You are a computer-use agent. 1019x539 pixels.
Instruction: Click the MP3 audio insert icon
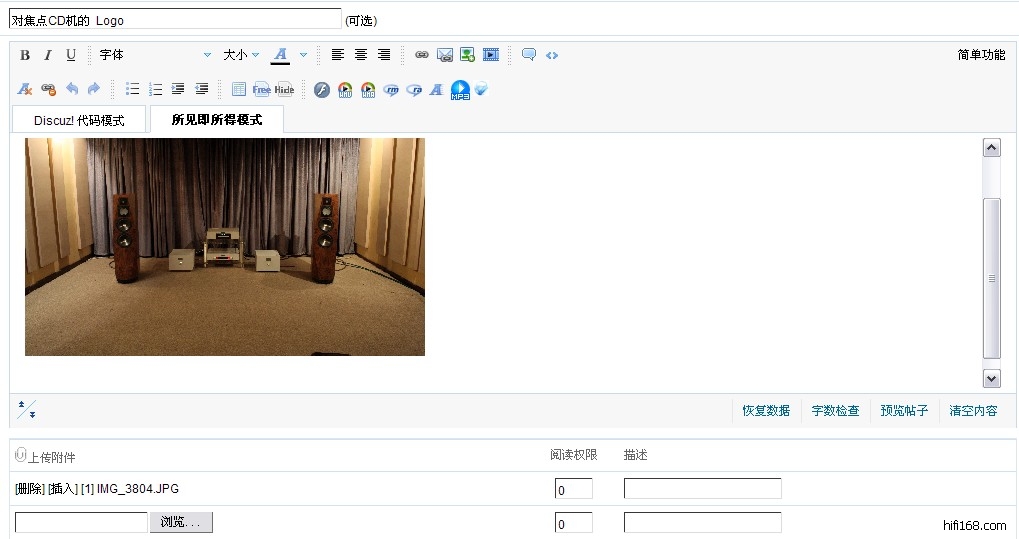click(x=460, y=90)
